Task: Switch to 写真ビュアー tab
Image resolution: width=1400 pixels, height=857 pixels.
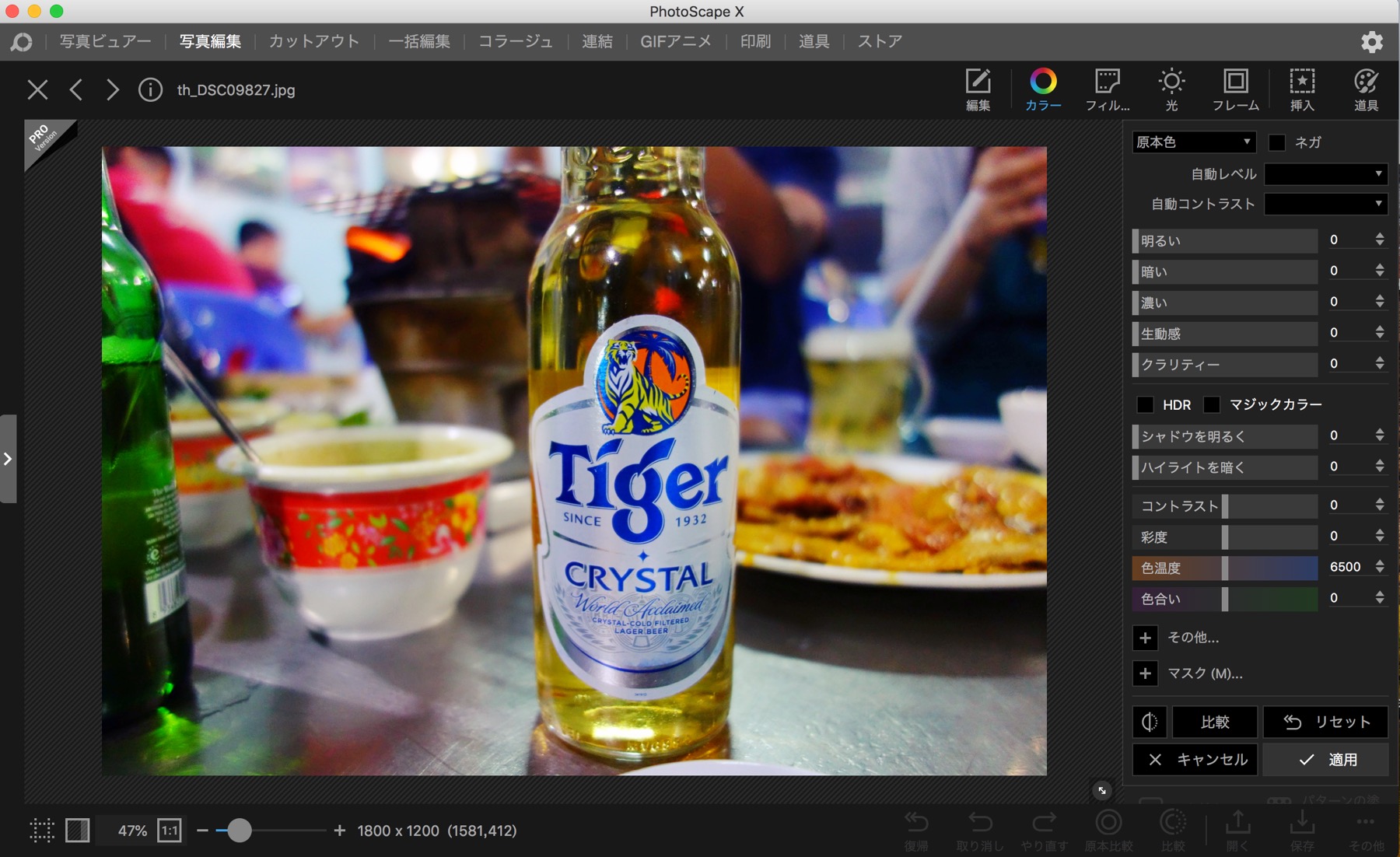Action: (x=105, y=41)
